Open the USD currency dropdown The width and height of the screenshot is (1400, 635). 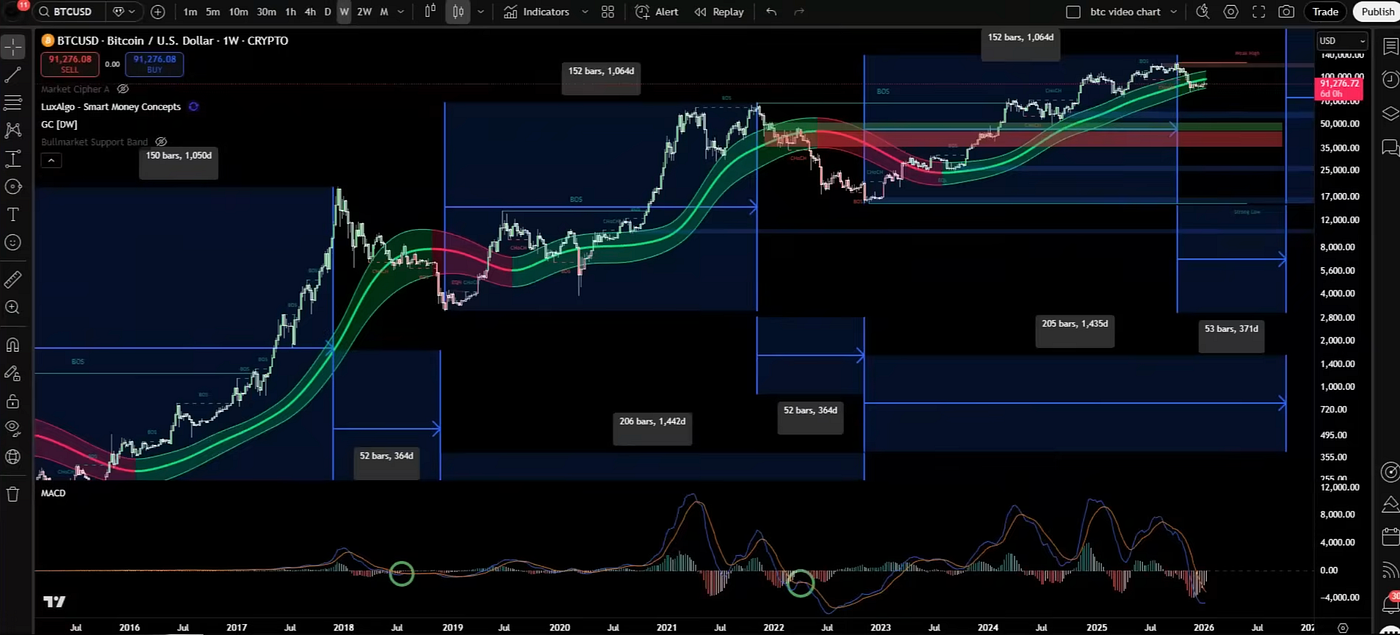point(1341,41)
